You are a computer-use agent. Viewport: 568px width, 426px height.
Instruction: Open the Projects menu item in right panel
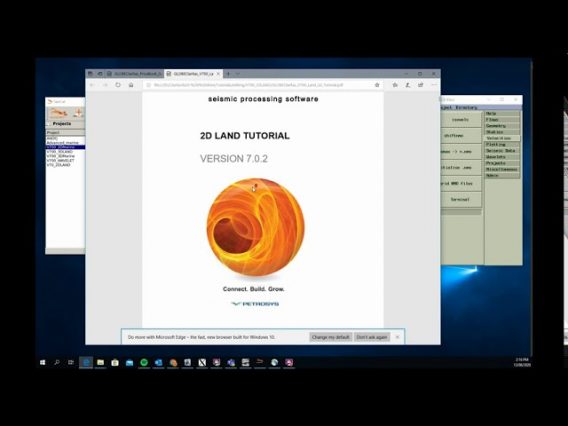pos(502,163)
